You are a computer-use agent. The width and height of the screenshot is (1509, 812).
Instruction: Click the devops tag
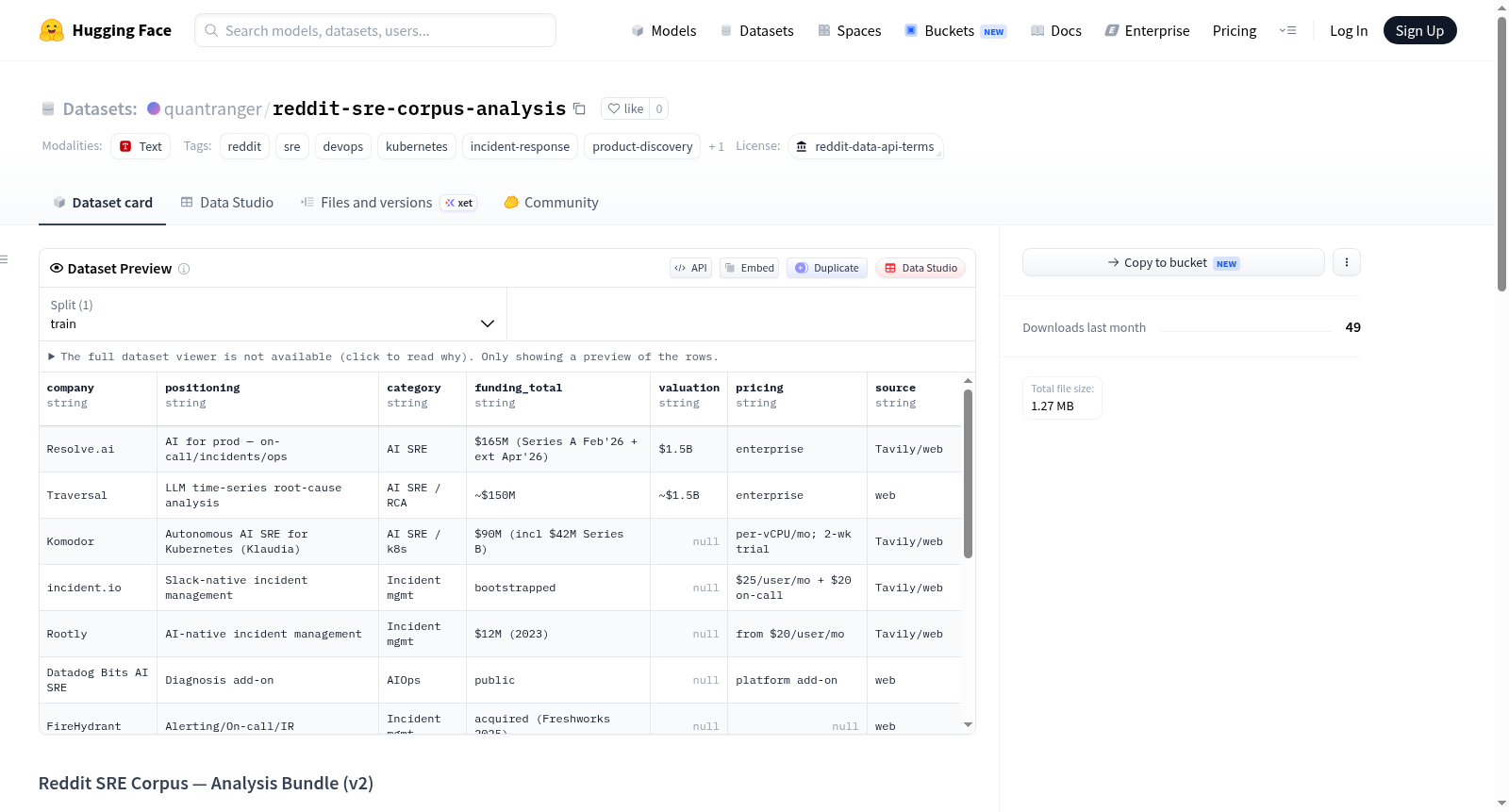coord(343,146)
